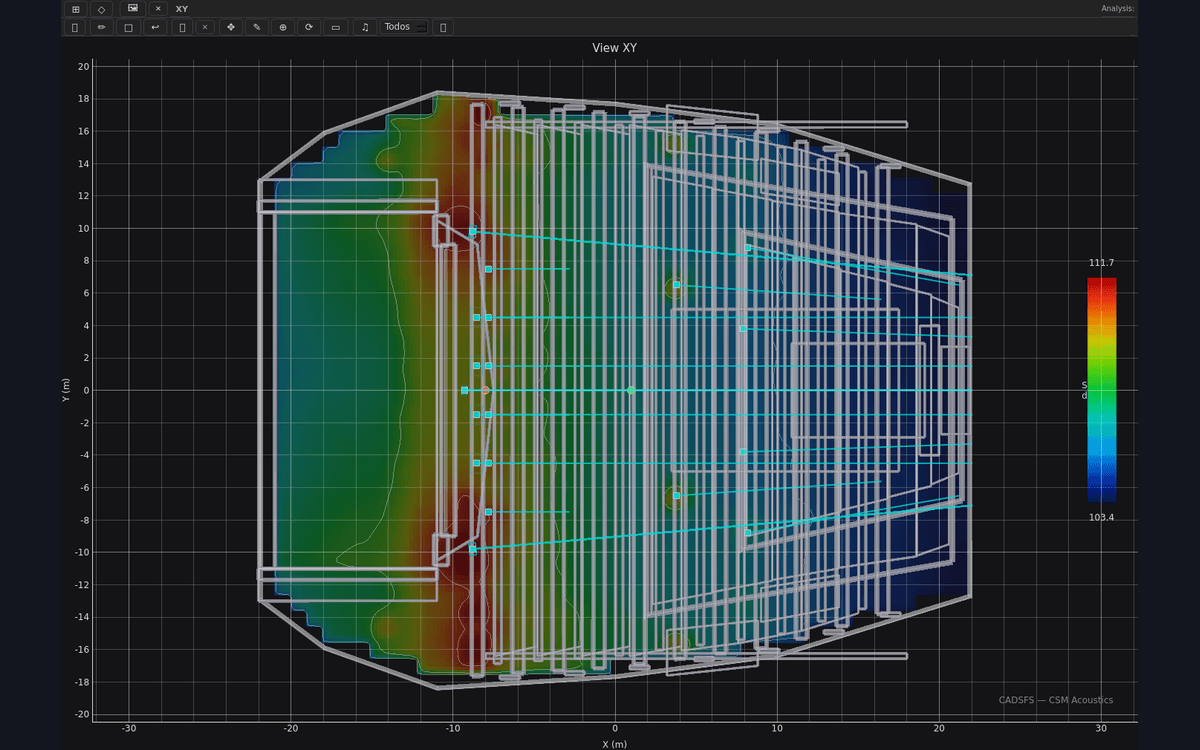
Task: Click the edit pen tool
Action: [257, 27]
